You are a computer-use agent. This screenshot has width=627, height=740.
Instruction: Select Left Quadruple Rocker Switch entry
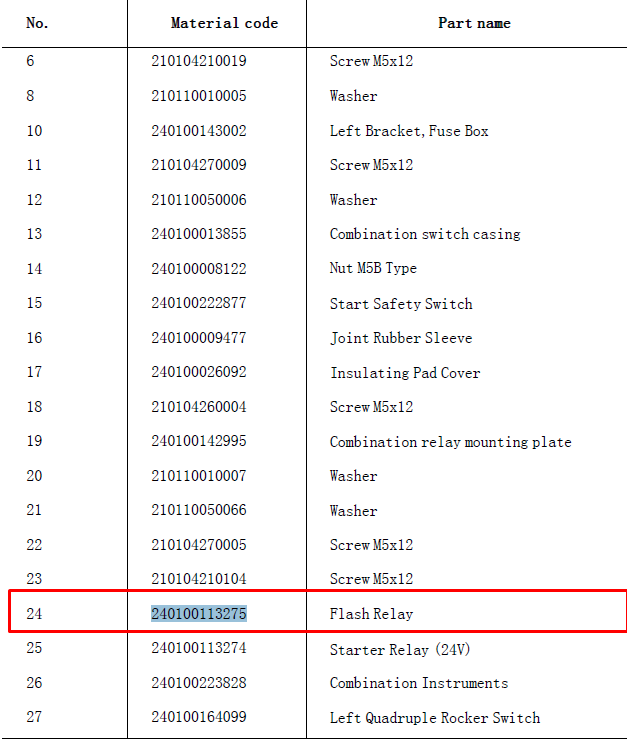click(435, 718)
